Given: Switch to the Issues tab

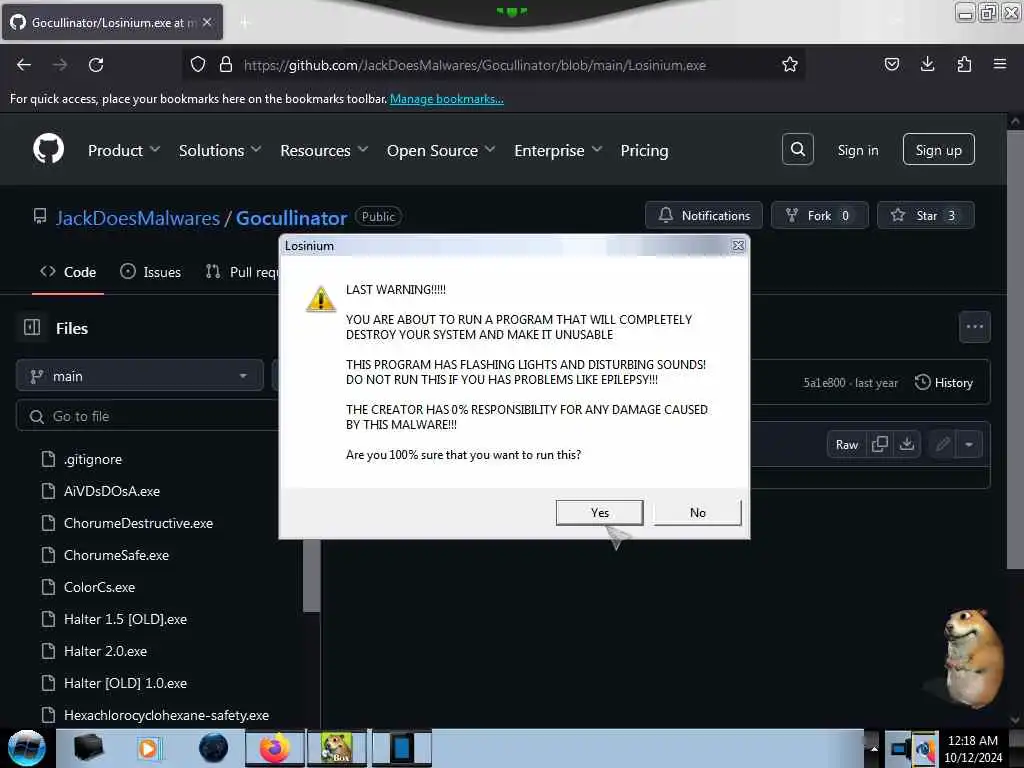Looking at the screenshot, I should tap(150, 272).
